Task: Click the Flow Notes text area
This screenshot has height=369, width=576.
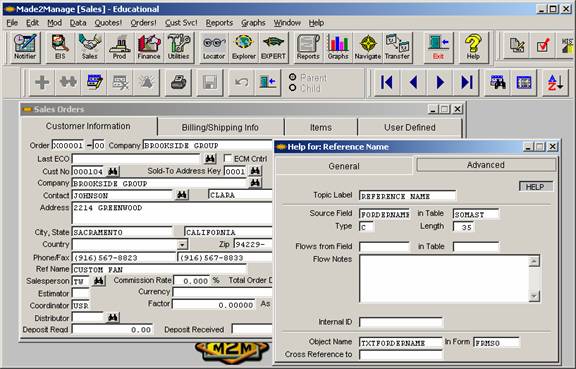Action: [x=444, y=279]
